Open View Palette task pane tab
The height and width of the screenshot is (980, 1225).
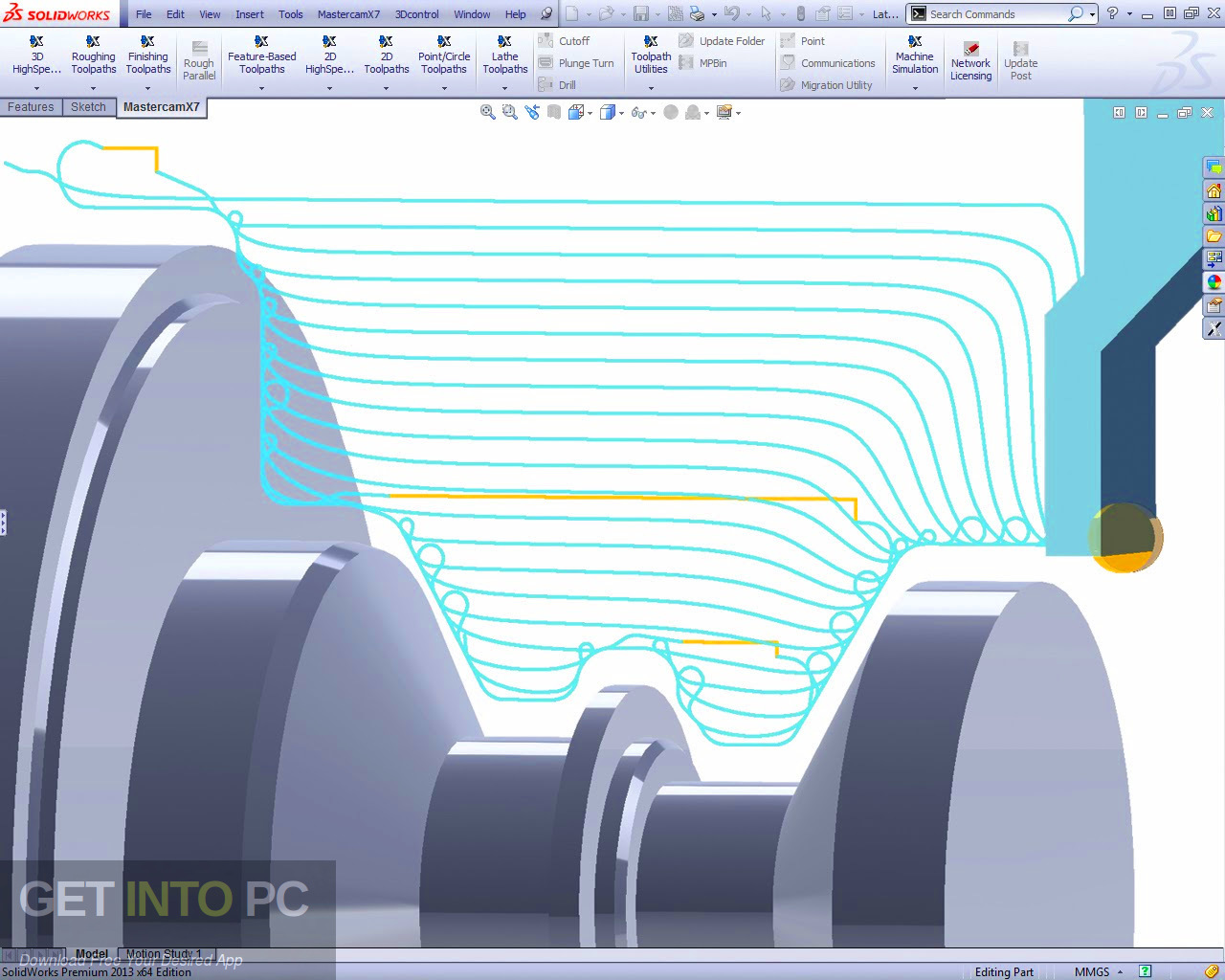point(1214,259)
